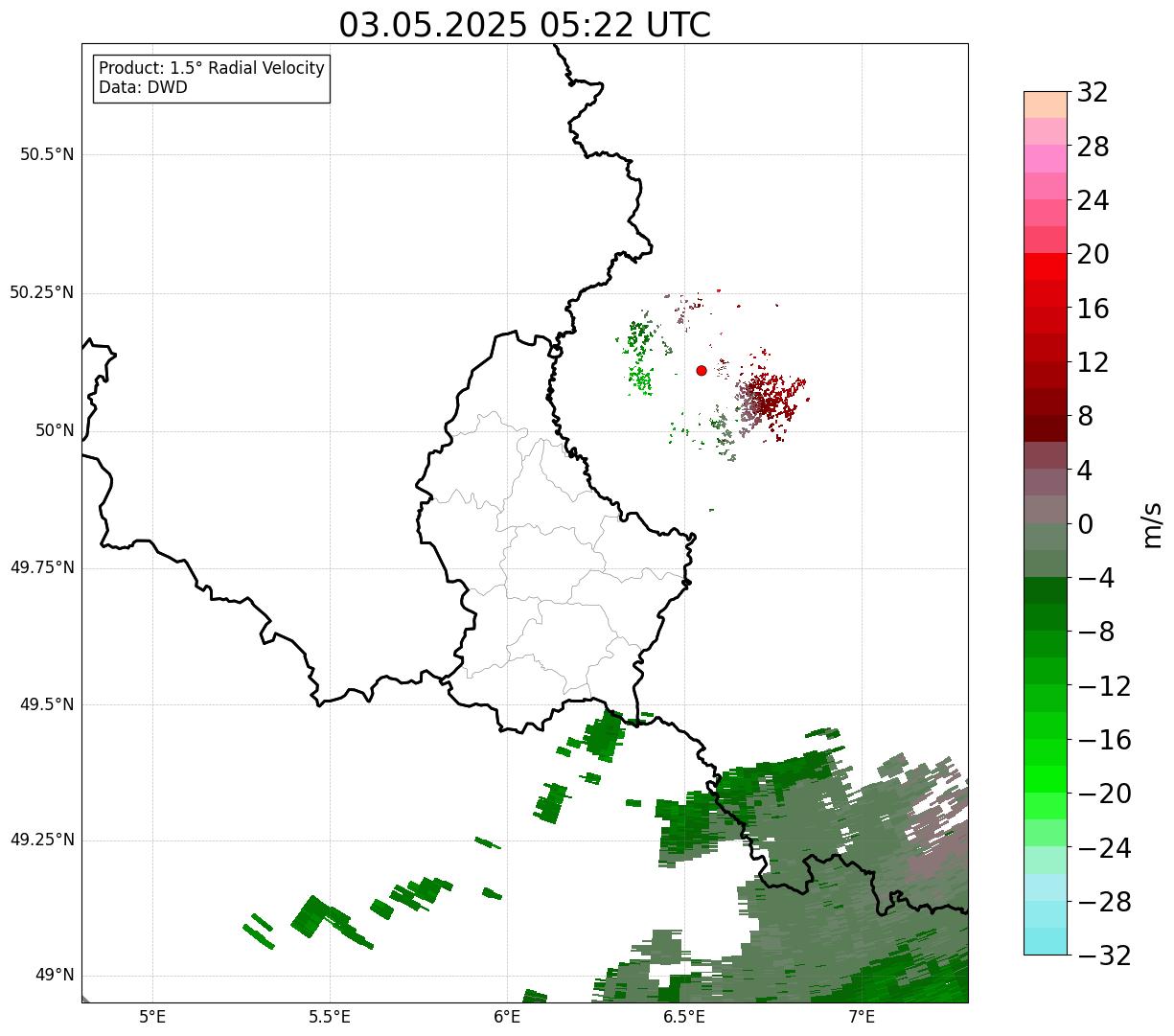Click the 49.25°N latitude label
Screen dimensions: 1174x1036
pos(42,840)
